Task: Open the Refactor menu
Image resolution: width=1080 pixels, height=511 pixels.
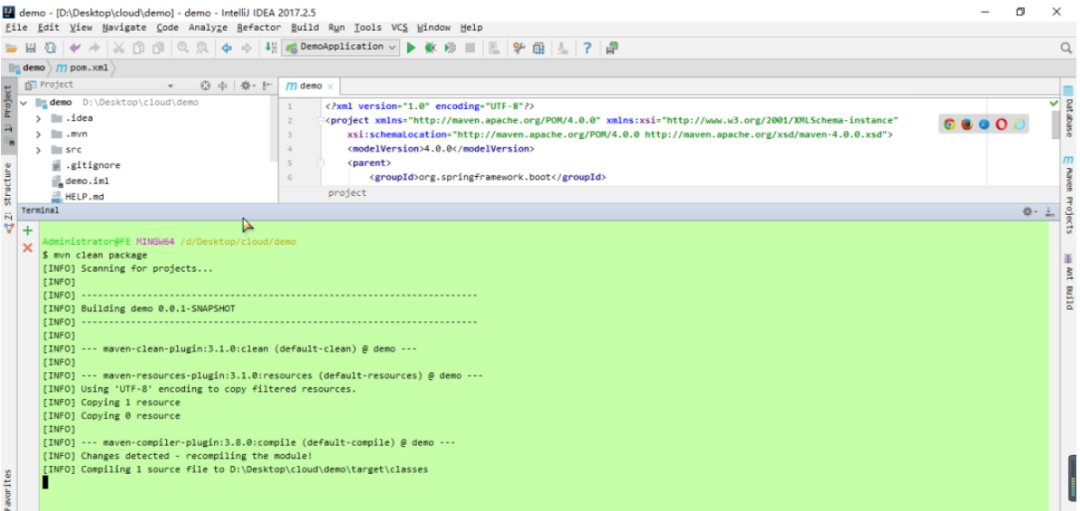Action: 258,28
